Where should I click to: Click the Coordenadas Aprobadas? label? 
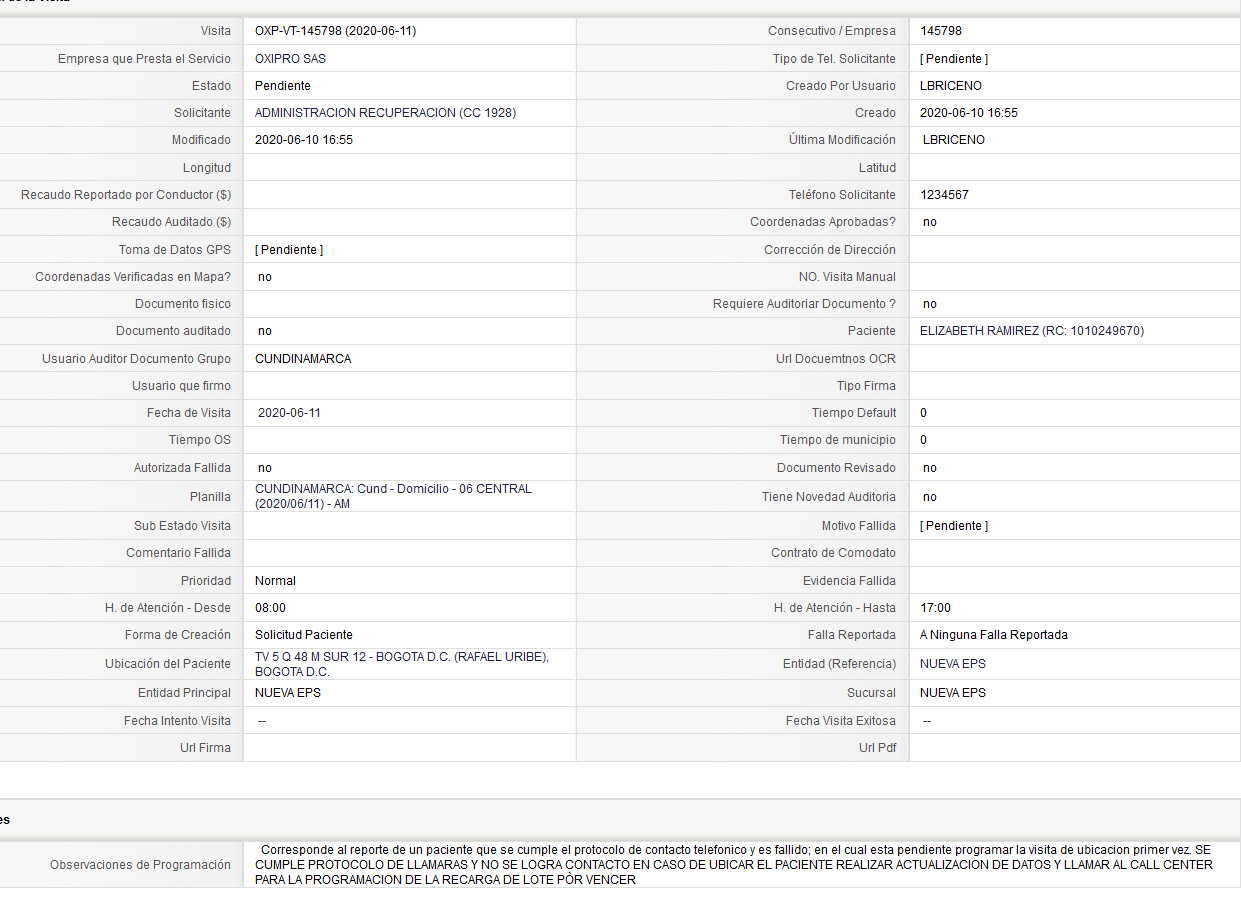click(823, 222)
